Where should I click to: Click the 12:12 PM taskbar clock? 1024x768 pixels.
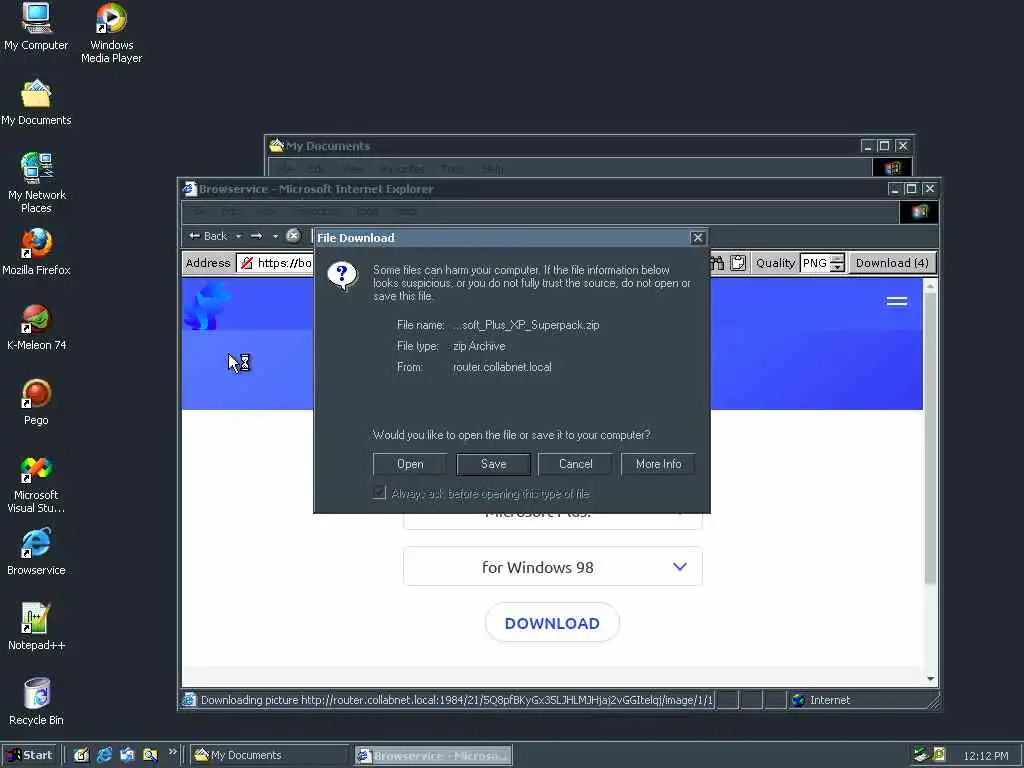(x=985, y=756)
